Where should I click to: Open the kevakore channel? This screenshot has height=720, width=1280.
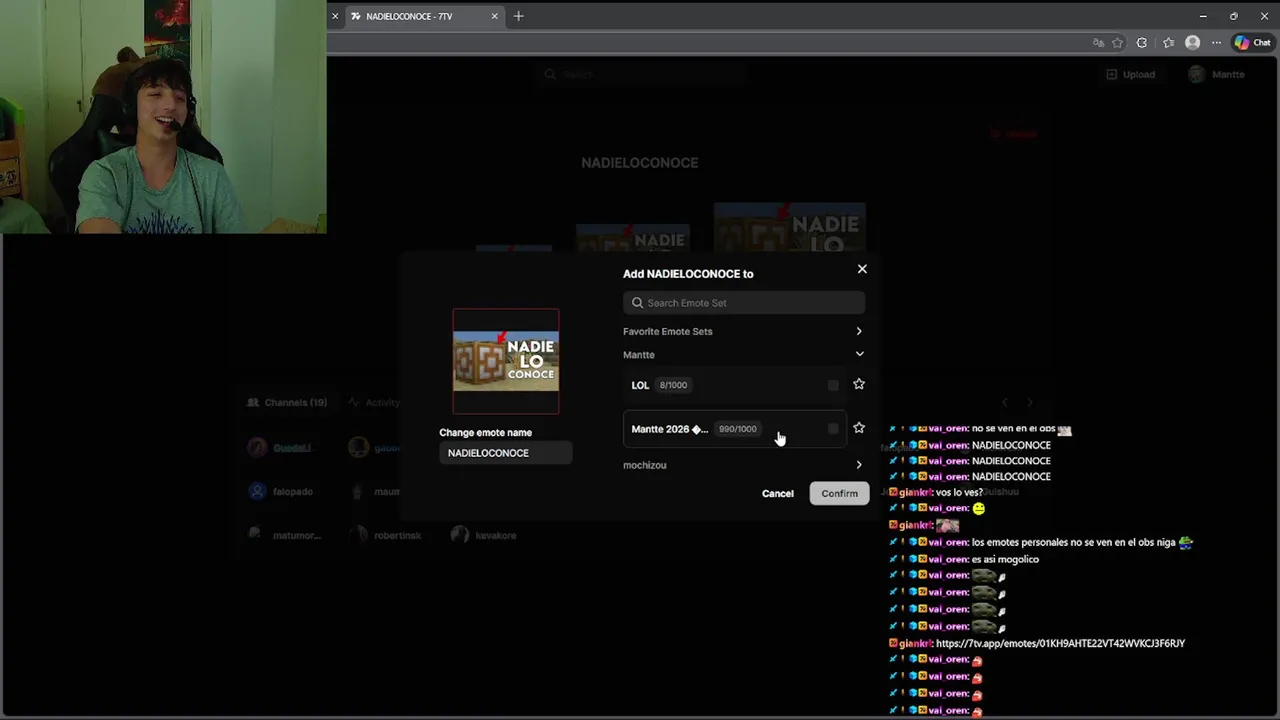tap(484, 535)
